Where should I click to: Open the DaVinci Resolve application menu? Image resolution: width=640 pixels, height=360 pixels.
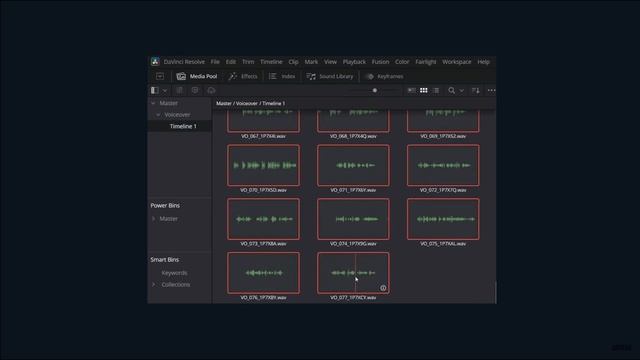pyautogui.click(x=184, y=62)
